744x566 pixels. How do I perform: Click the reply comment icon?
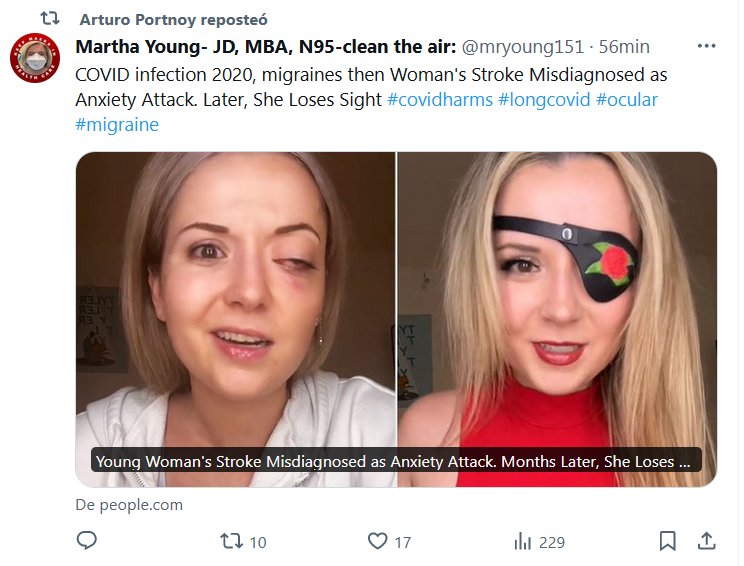[x=87, y=541]
